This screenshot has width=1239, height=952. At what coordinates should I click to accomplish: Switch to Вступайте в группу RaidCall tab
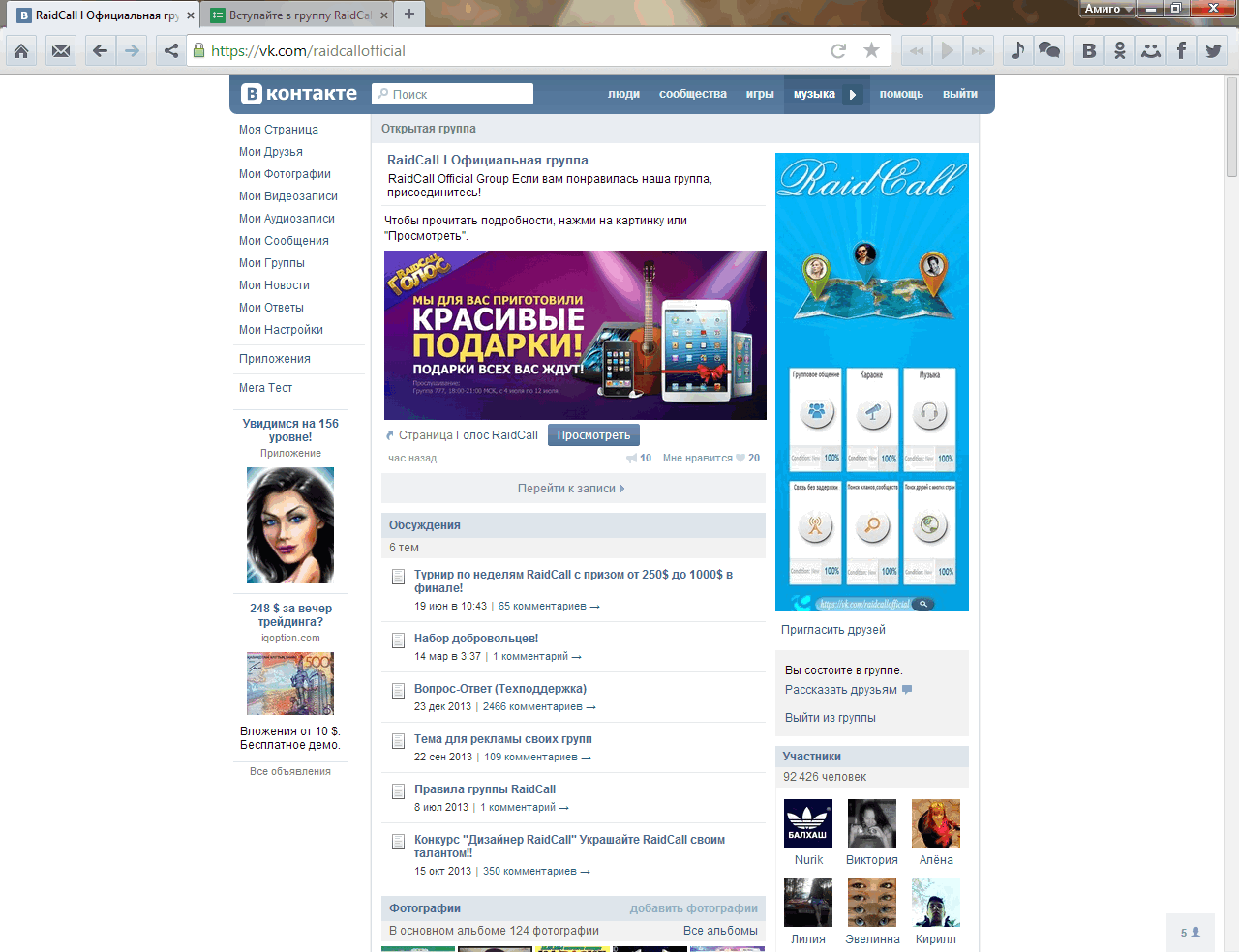pos(298,15)
